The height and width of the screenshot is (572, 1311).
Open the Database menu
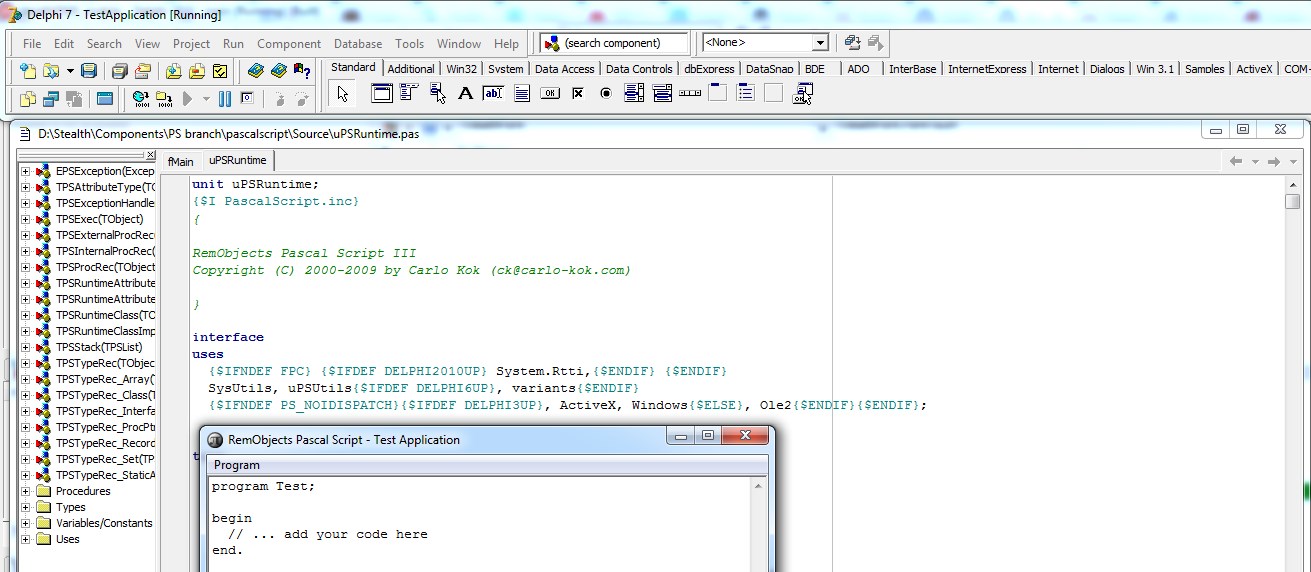tap(358, 44)
